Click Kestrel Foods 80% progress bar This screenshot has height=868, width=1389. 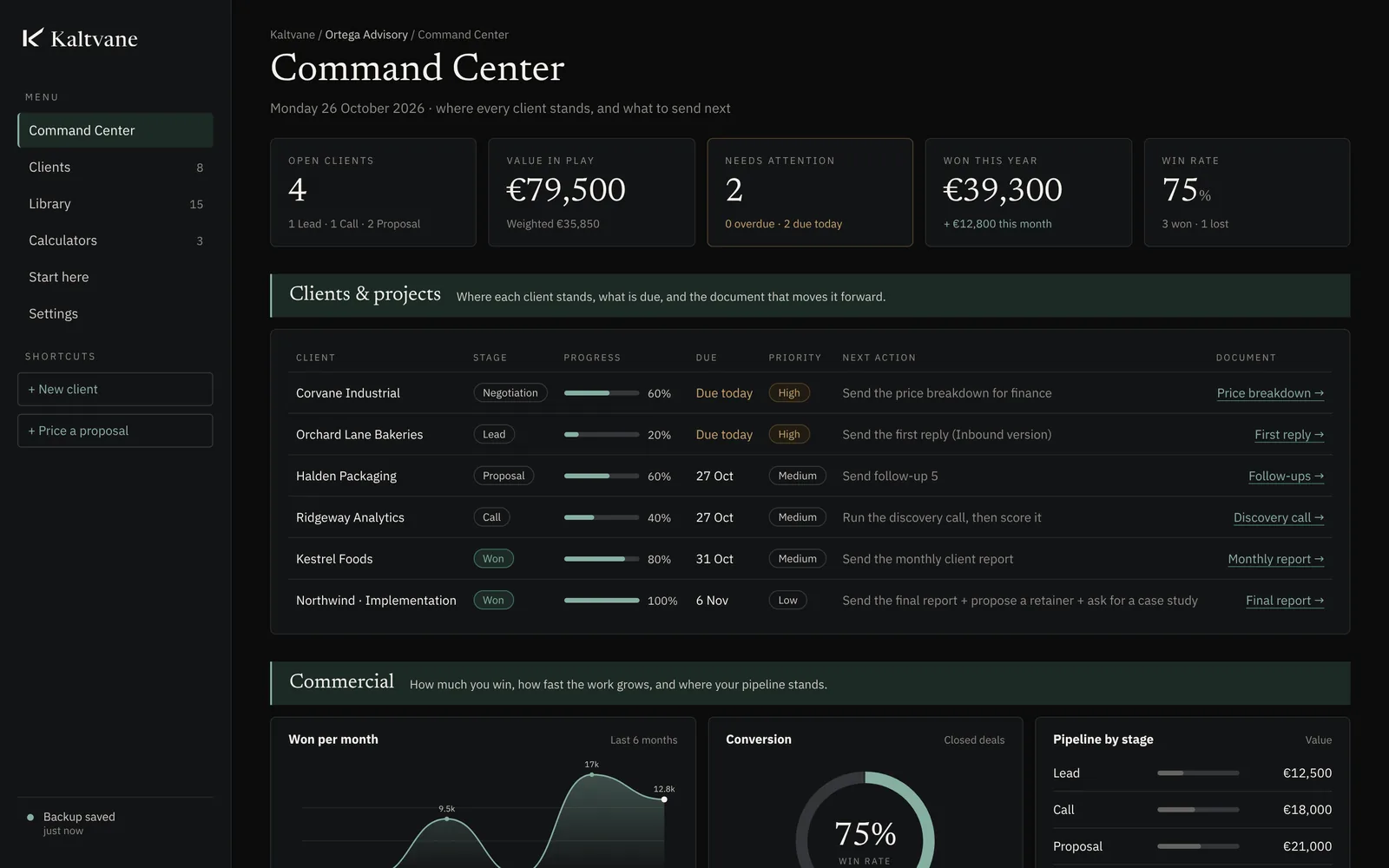(602, 559)
